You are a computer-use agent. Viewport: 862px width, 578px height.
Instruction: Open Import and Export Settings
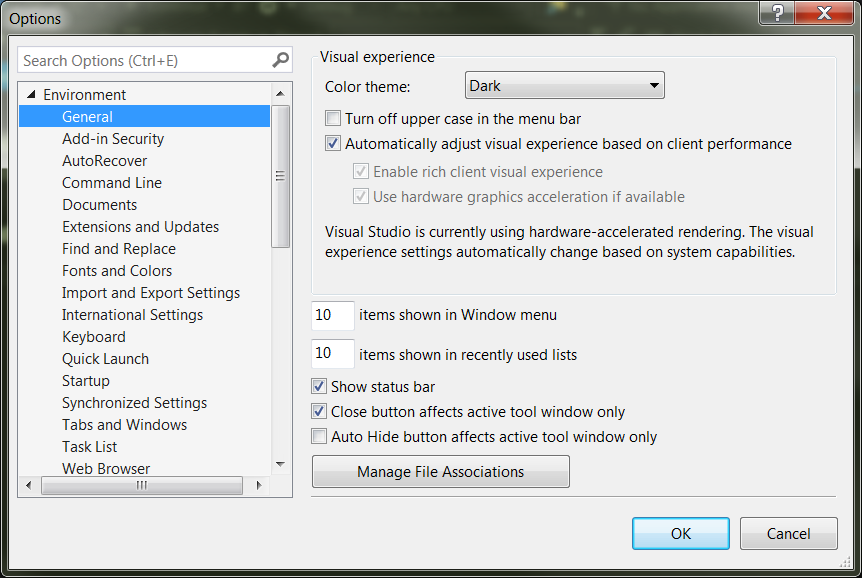coord(151,293)
